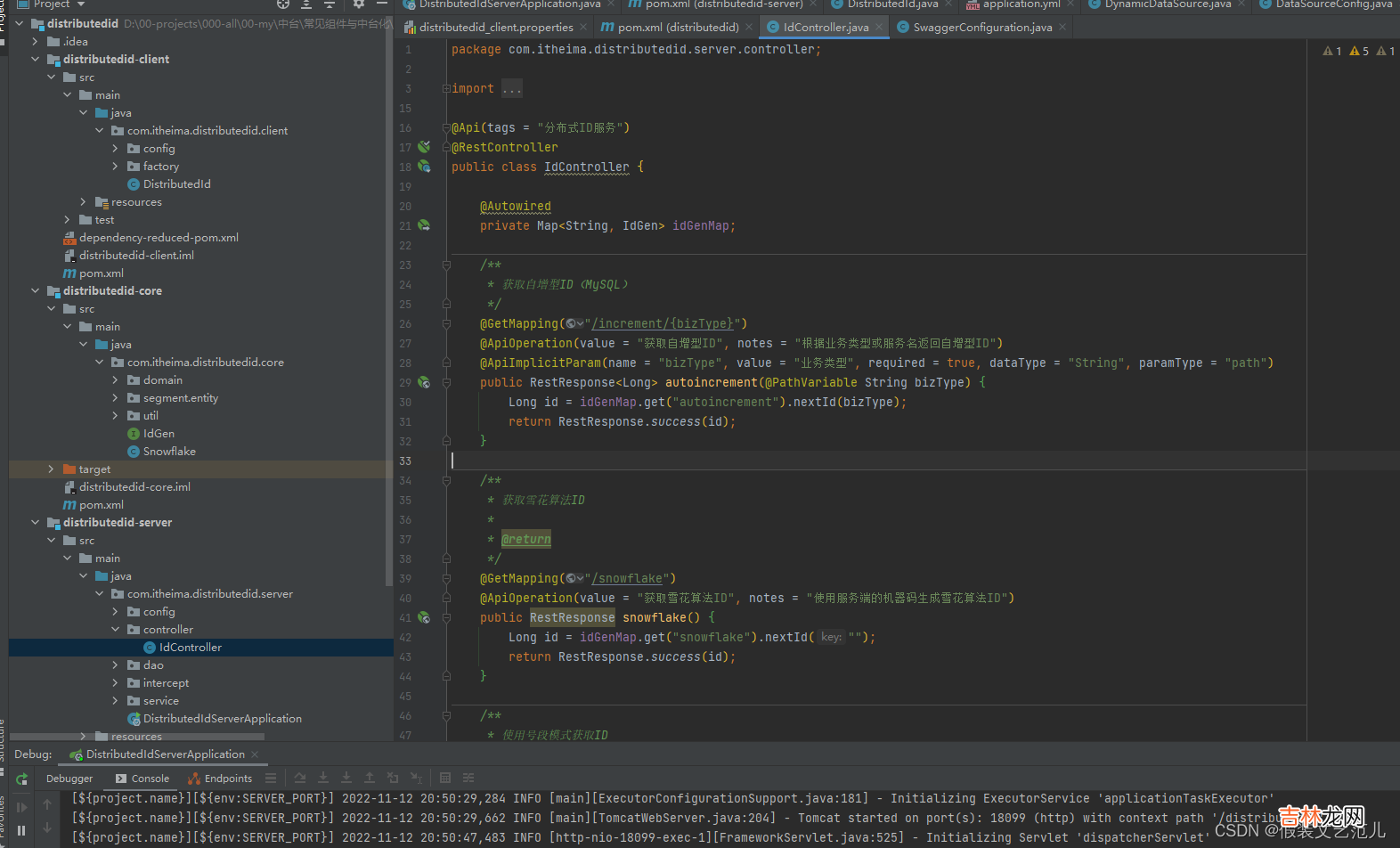Click the locate opened file crosshair icon
Viewport: 1400px width, 848px height.
(x=283, y=4)
